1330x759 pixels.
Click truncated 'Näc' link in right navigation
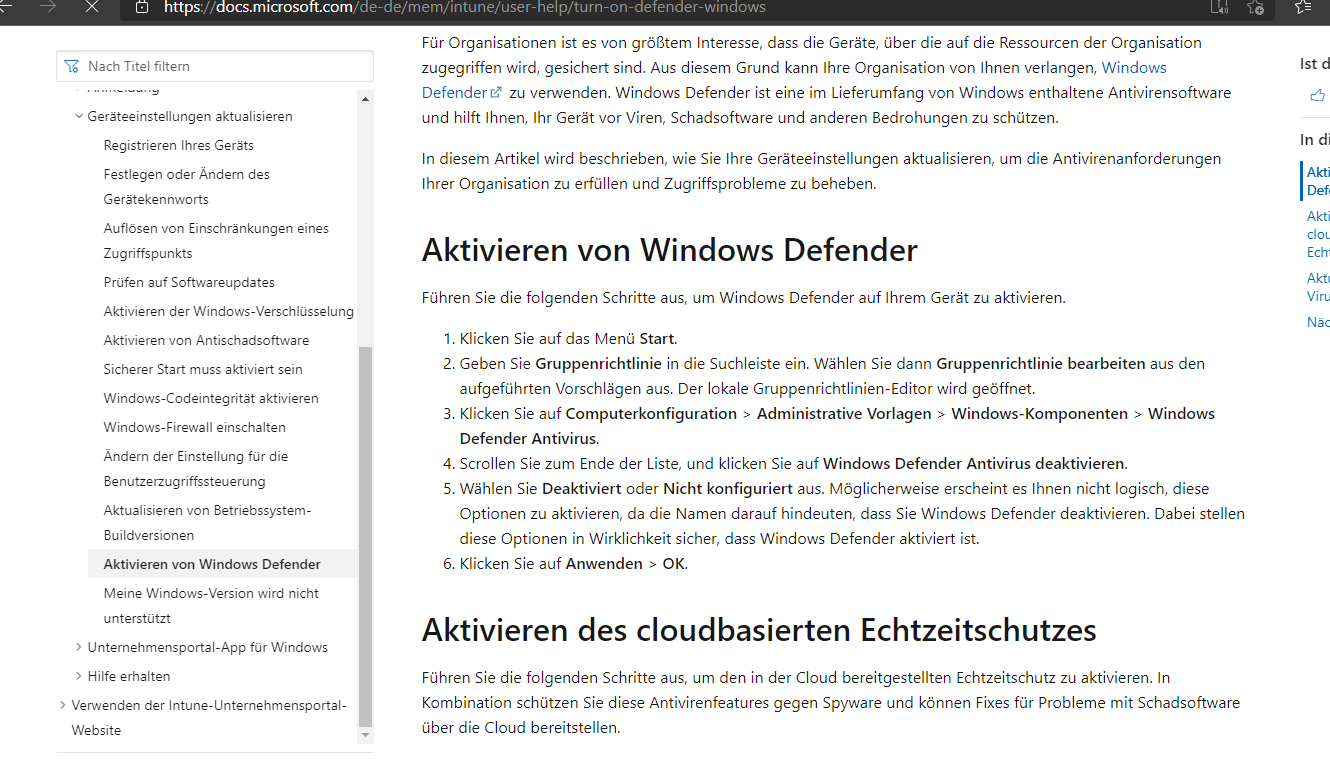(1318, 322)
